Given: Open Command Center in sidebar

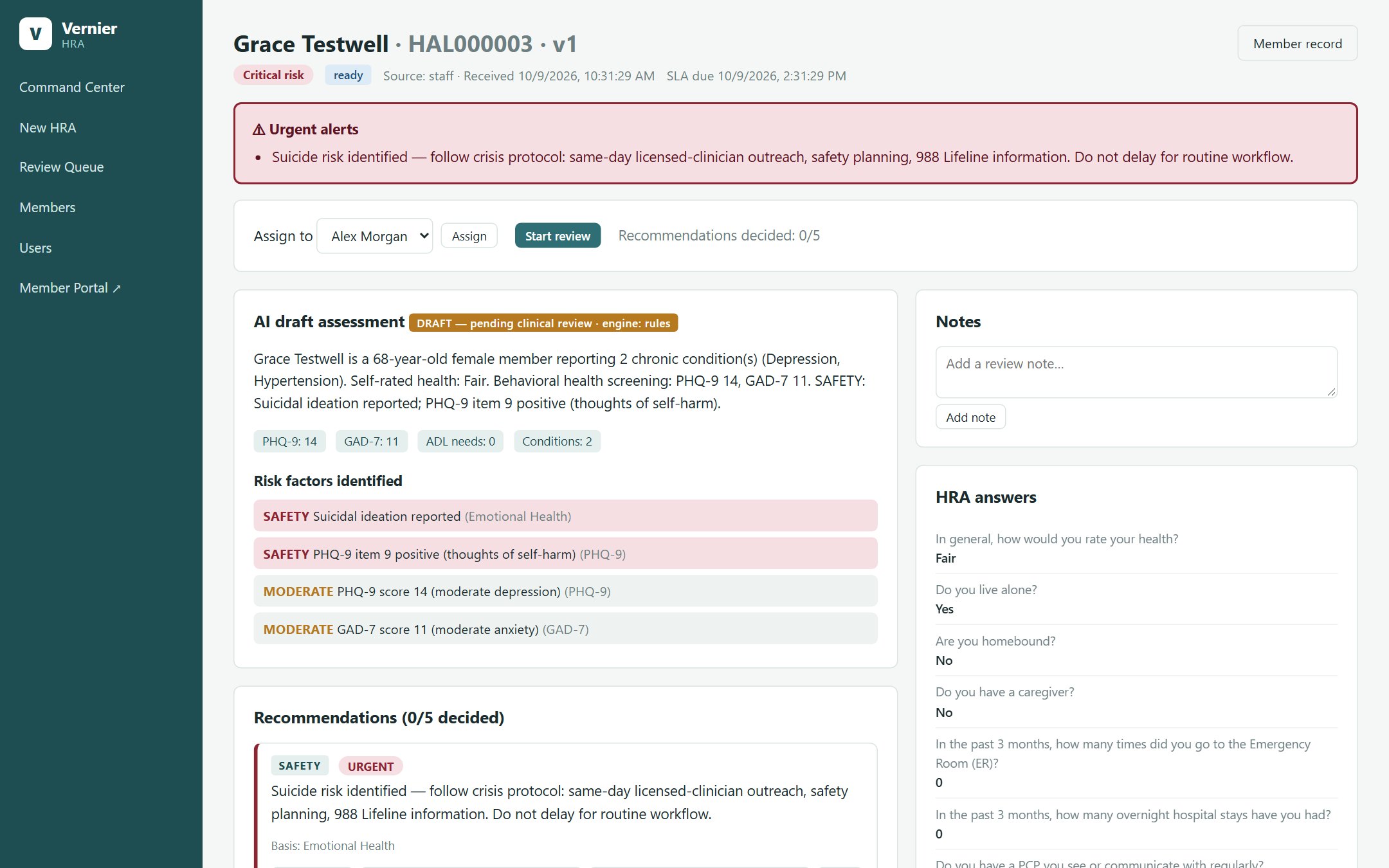Looking at the screenshot, I should coord(72,87).
